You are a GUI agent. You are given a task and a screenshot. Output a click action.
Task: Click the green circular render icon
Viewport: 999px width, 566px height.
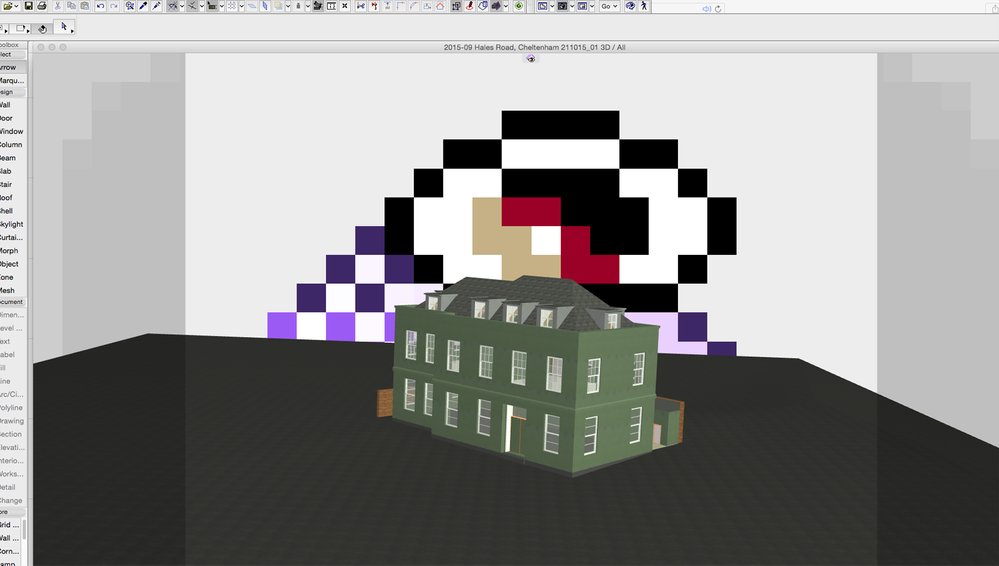click(x=519, y=6)
